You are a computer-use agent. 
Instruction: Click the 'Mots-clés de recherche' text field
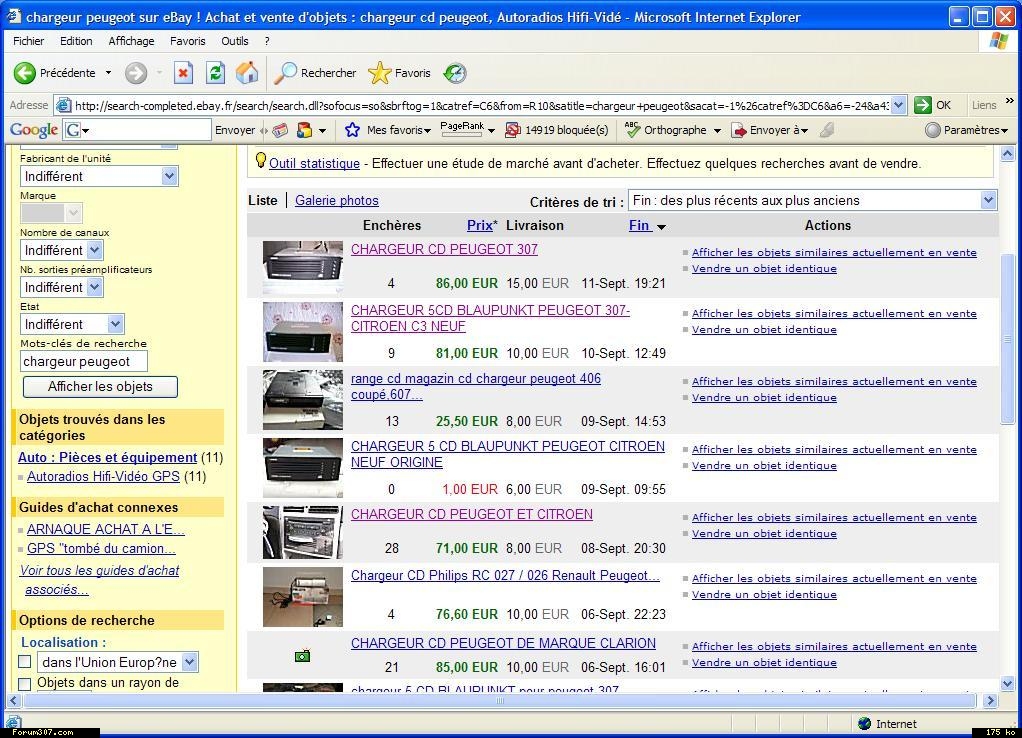click(x=84, y=361)
